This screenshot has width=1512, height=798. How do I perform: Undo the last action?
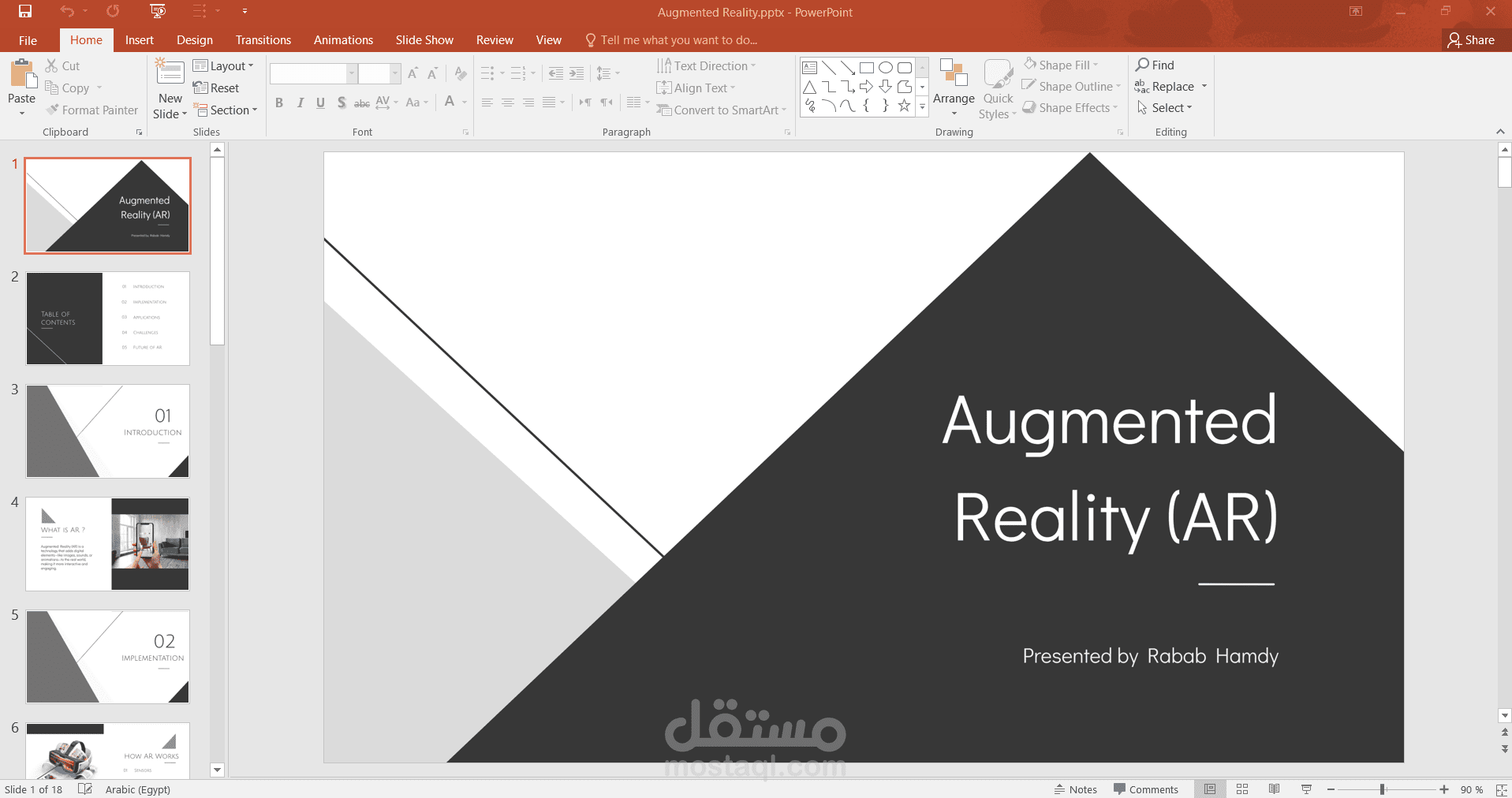click(67, 11)
